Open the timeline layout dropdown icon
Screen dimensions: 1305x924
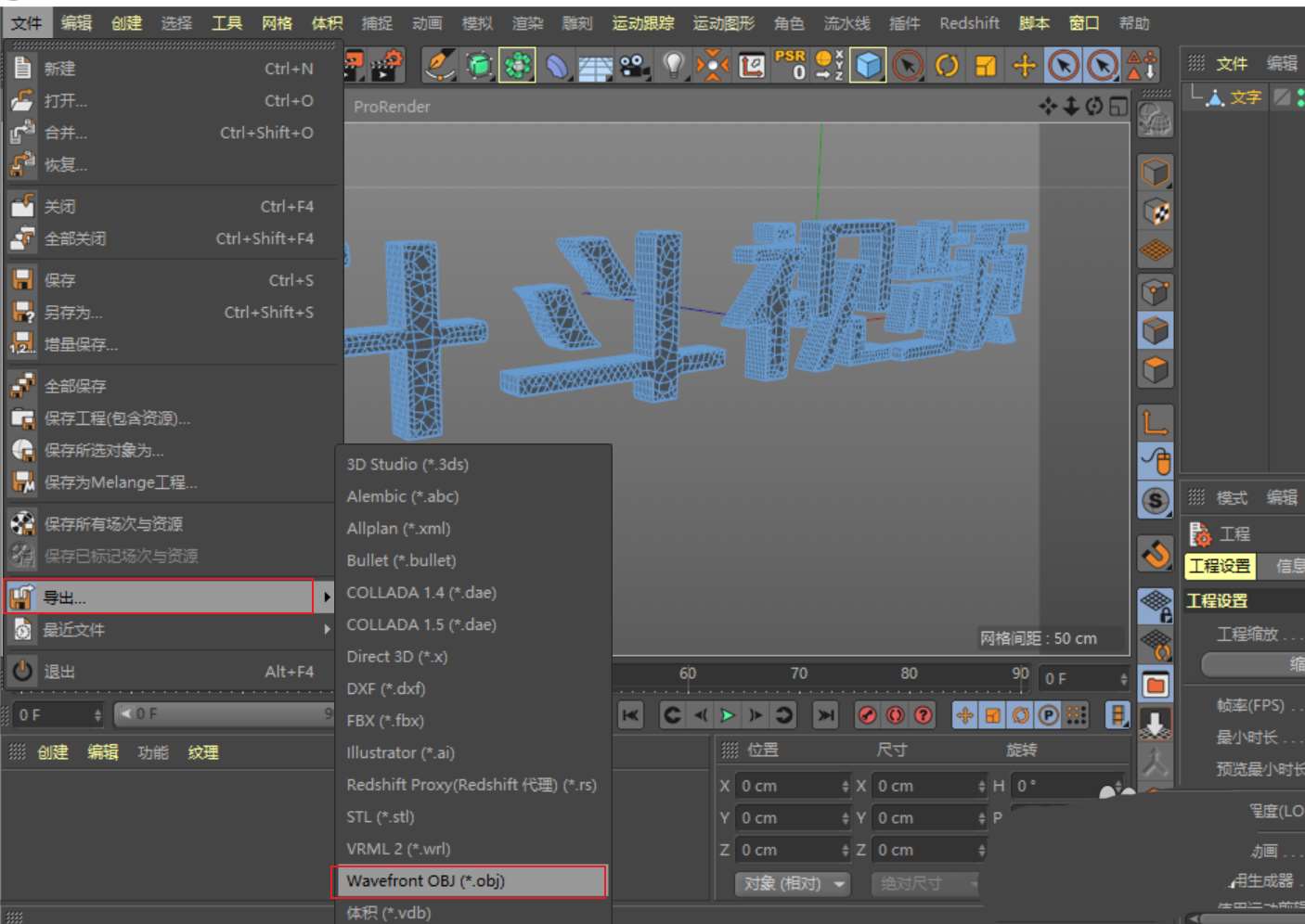(1118, 714)
